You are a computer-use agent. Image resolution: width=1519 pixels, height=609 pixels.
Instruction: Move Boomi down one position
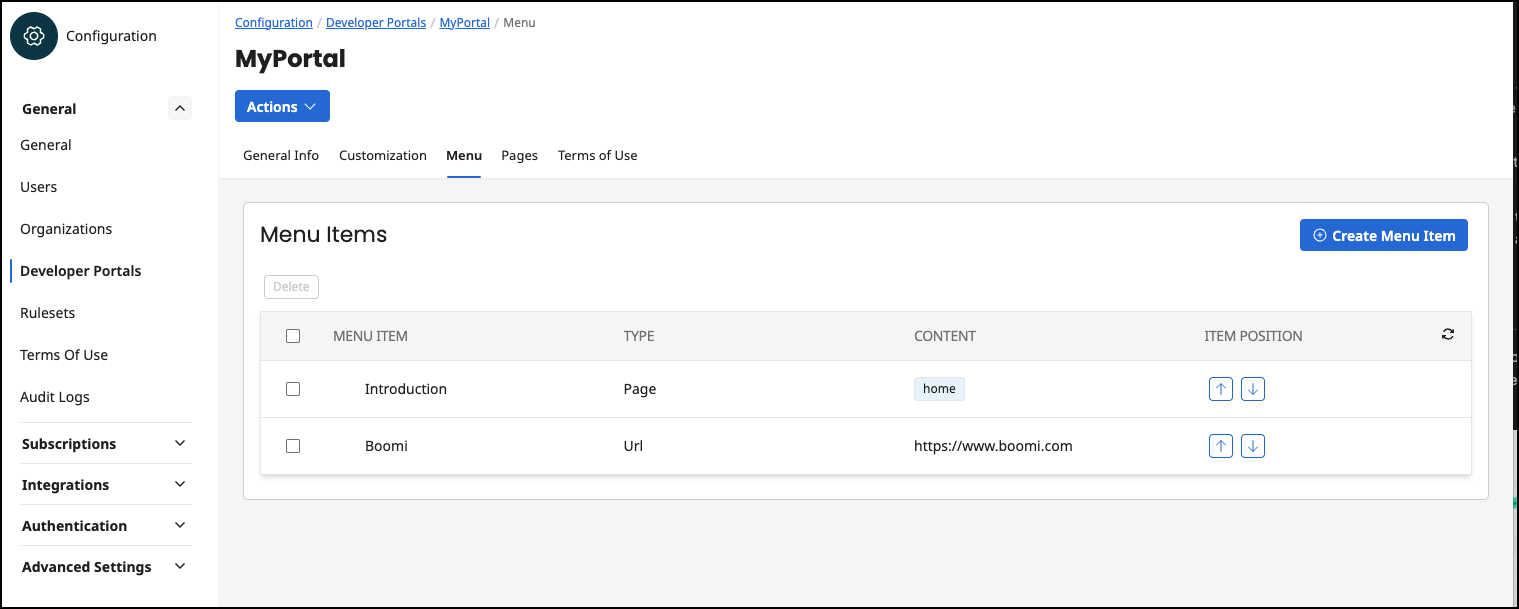click(1252, 445)
